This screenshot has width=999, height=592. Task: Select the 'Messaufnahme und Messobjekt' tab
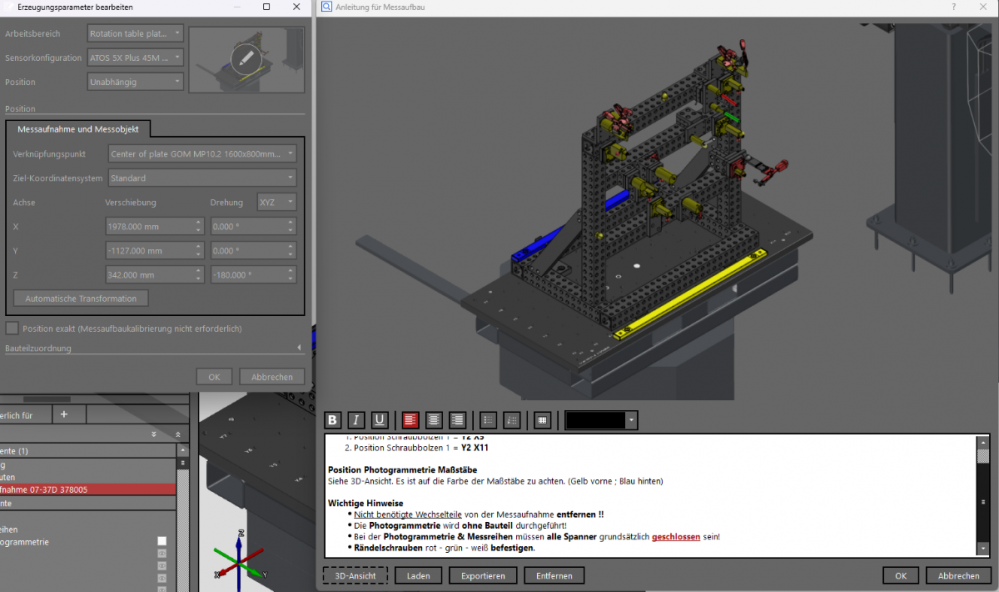pos(78,129)
